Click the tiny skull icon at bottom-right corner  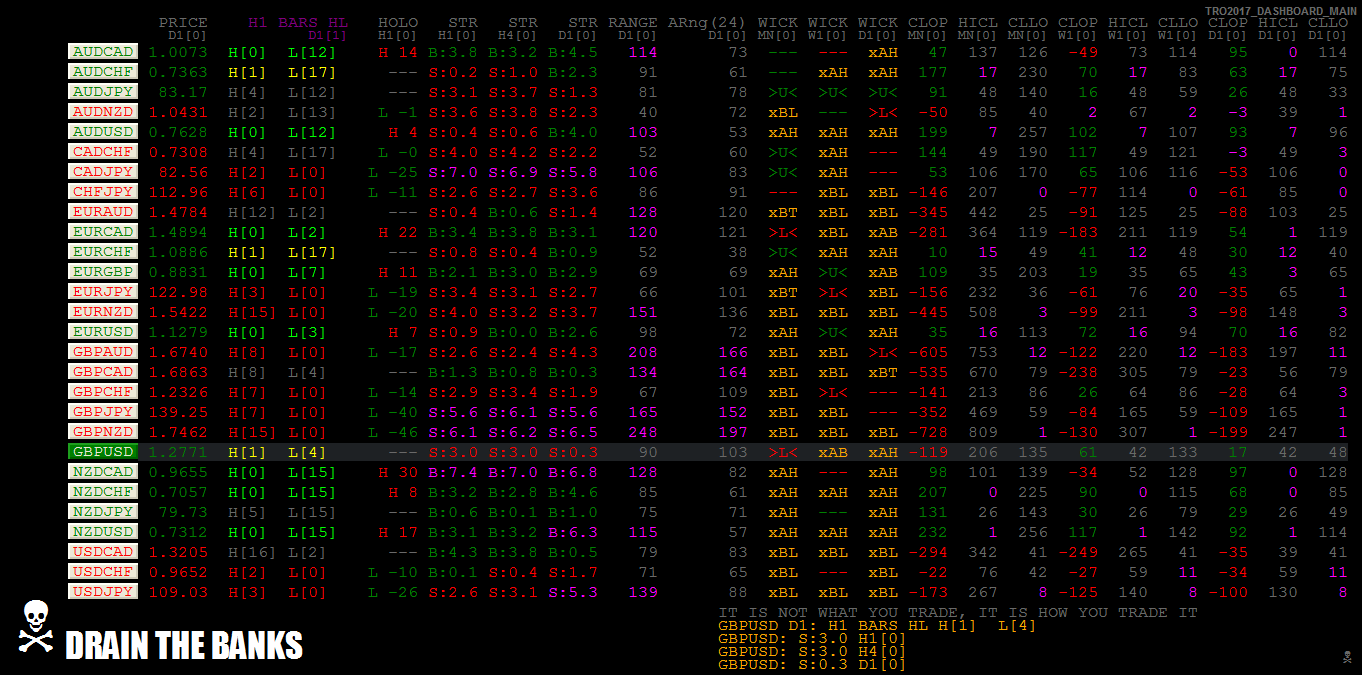(1347, 656)
